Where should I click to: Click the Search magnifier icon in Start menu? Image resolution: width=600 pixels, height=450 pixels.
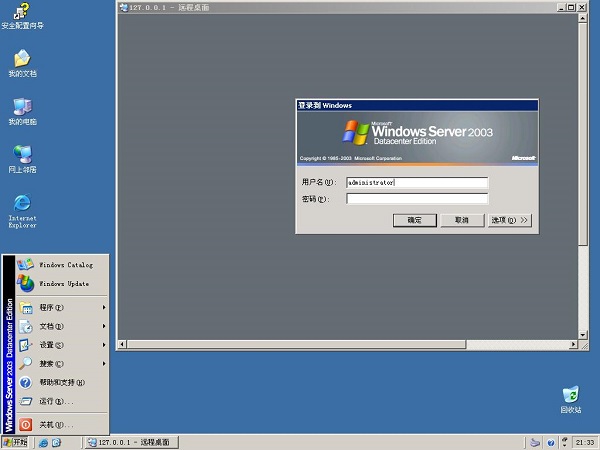[26, 364]
